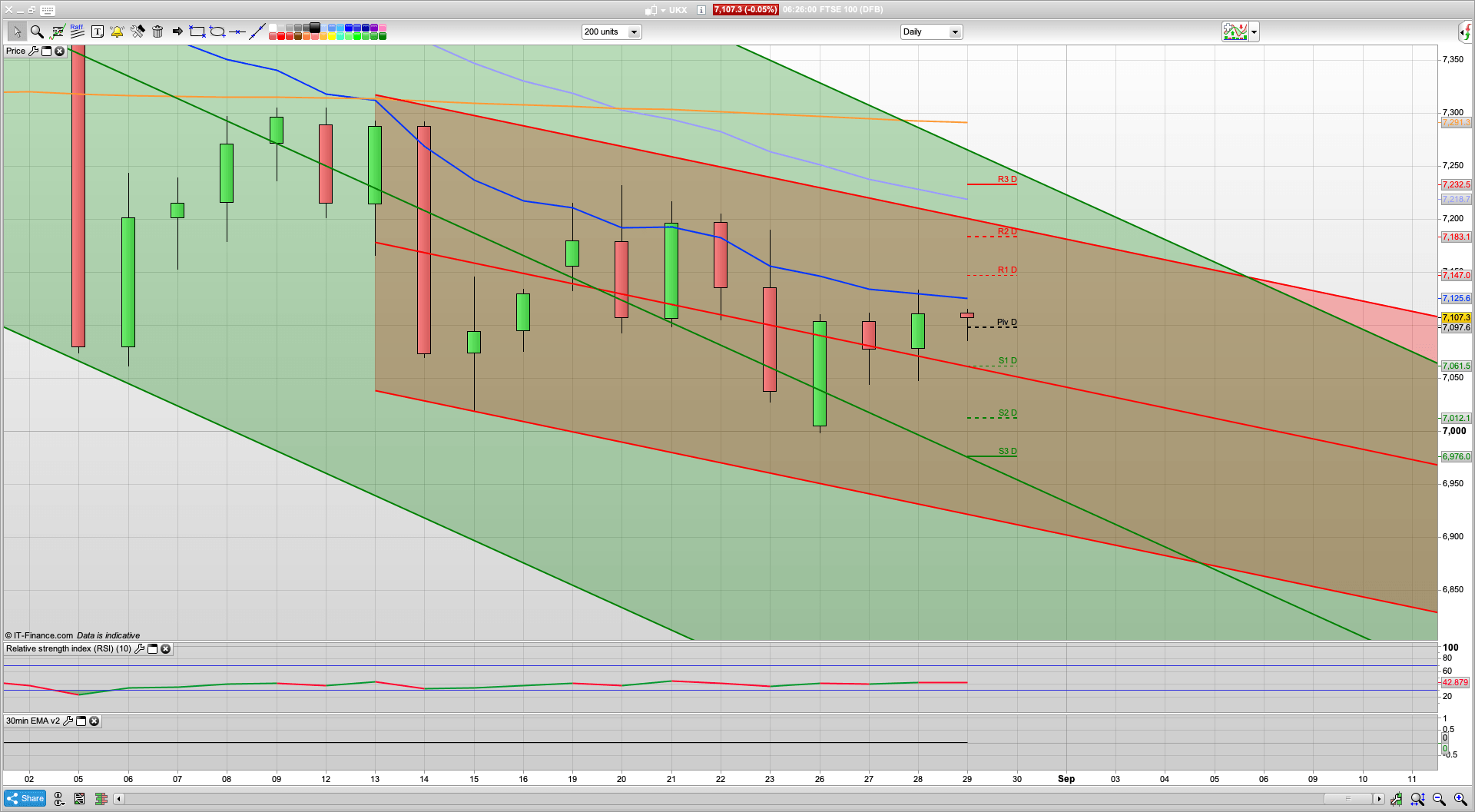1475x812 pixels.
Task: Open RSI indicator settings wrench
Action: click(x=139, y=648)
